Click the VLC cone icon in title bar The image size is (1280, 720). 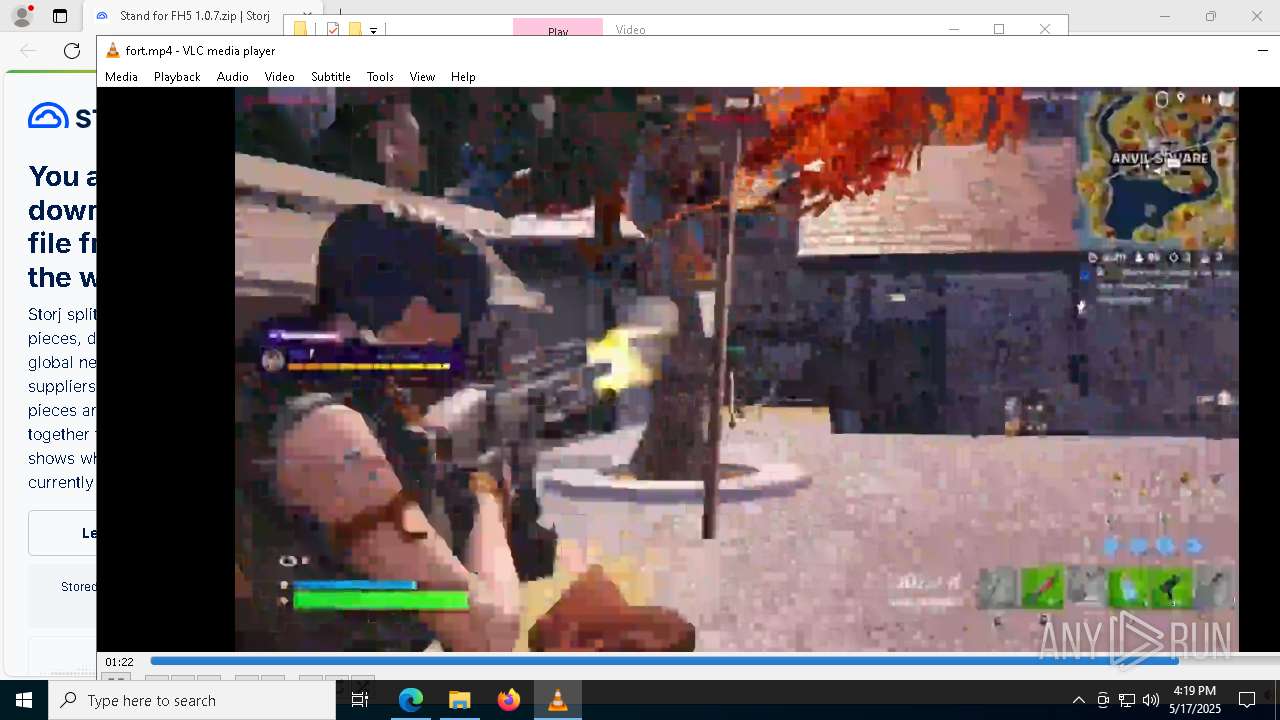[113, 51]
